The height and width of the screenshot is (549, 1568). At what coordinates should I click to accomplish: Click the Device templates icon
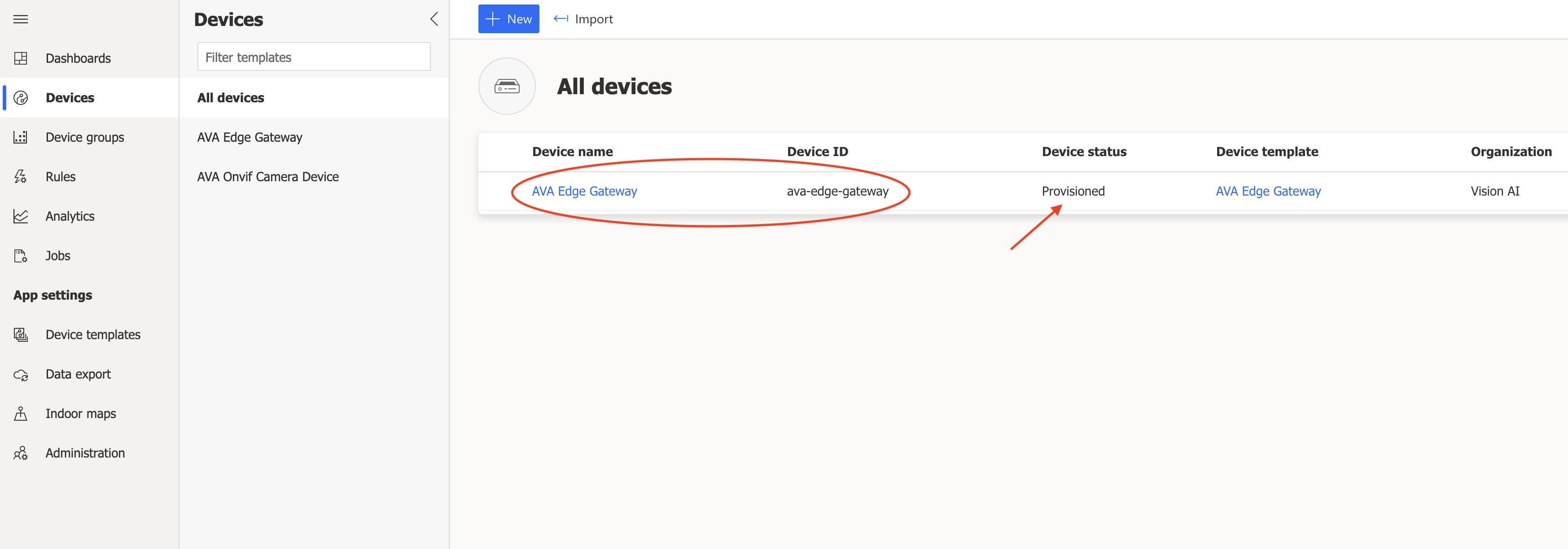click(21, 335)
